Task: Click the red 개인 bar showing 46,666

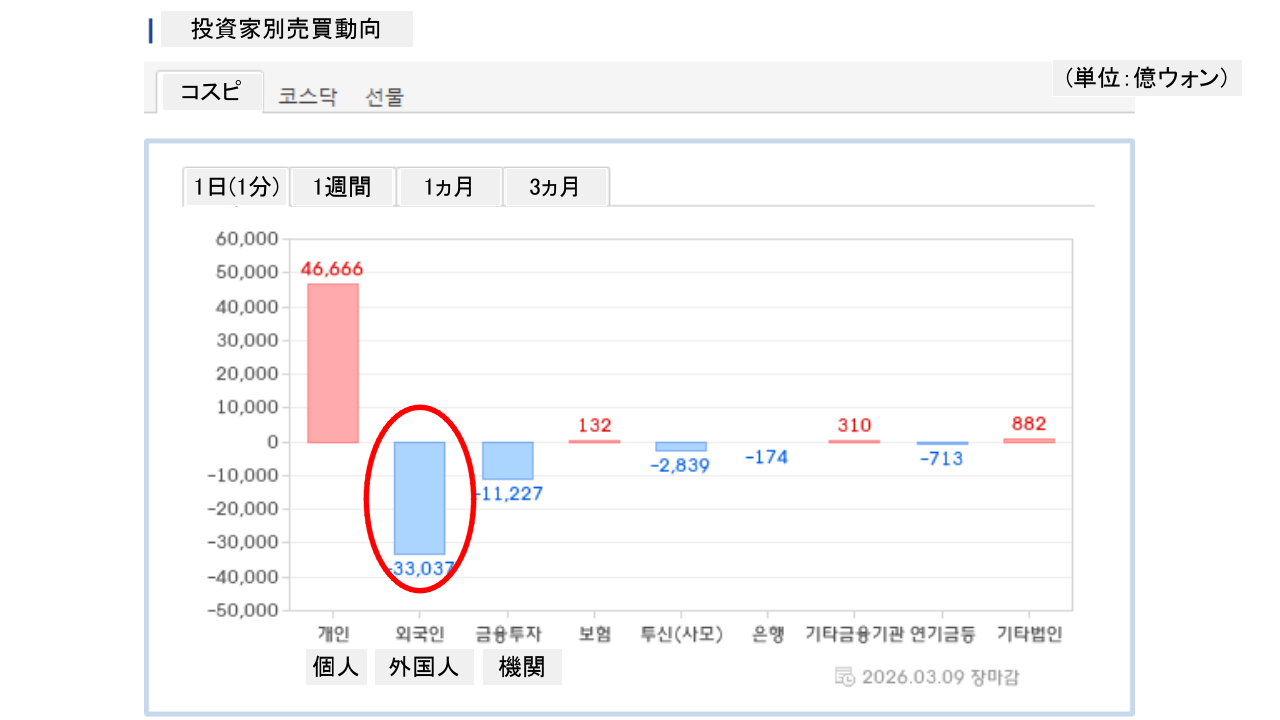Action: coord(332,363)
